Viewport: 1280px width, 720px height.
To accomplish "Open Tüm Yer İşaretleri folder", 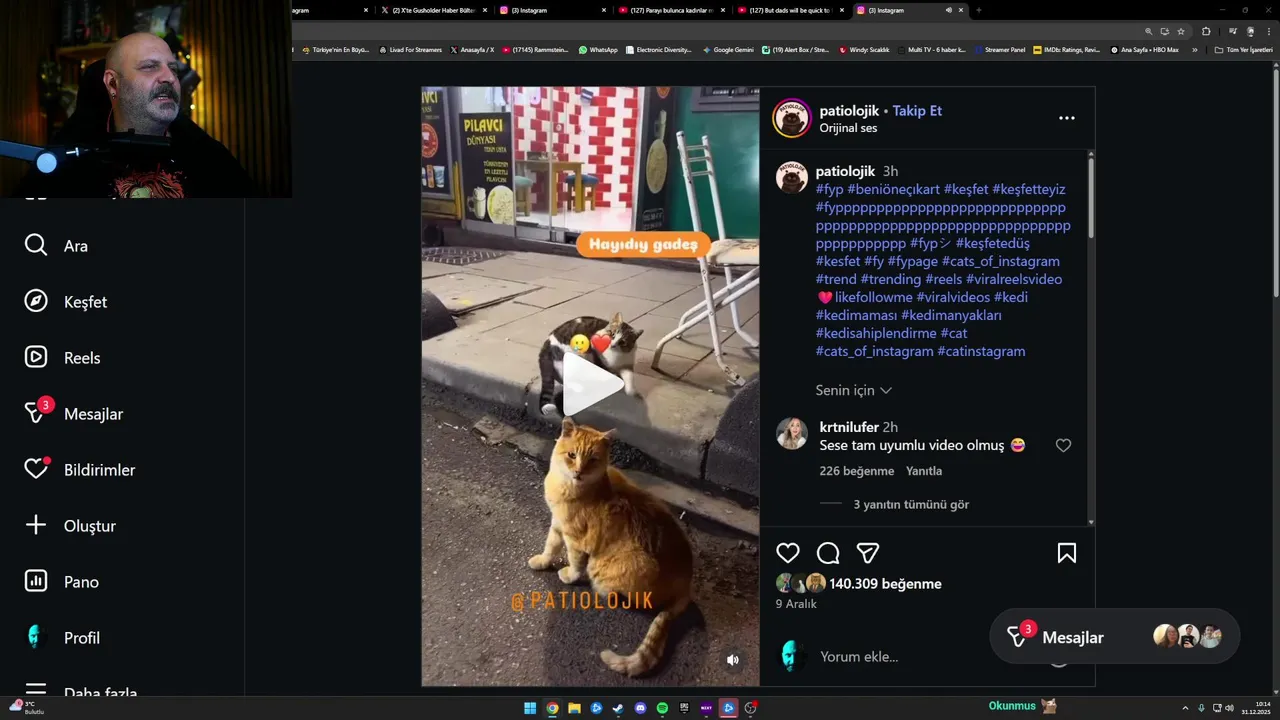I will [1243, 50].
